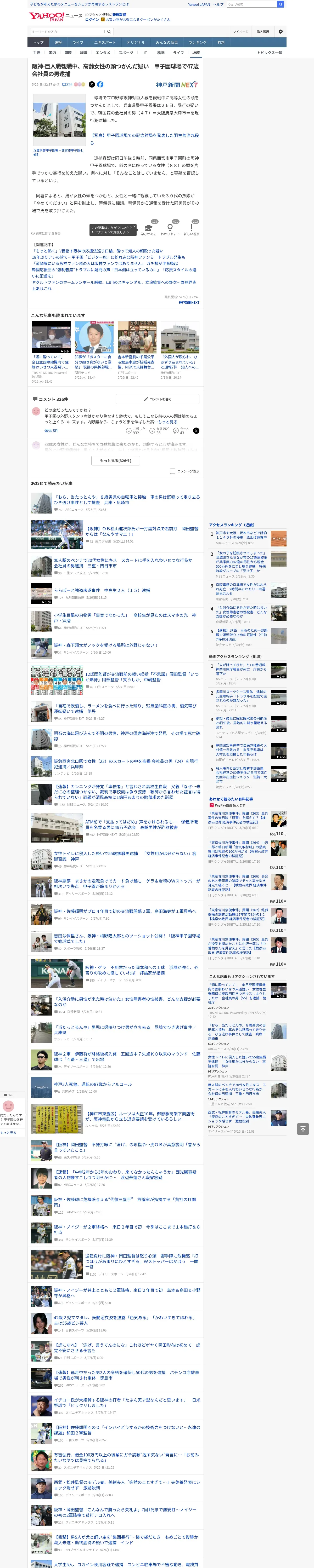Click the わかりやすい lightbulb reaction
314x1568 pixels.
pyautogui.click(x=170, y=228)
